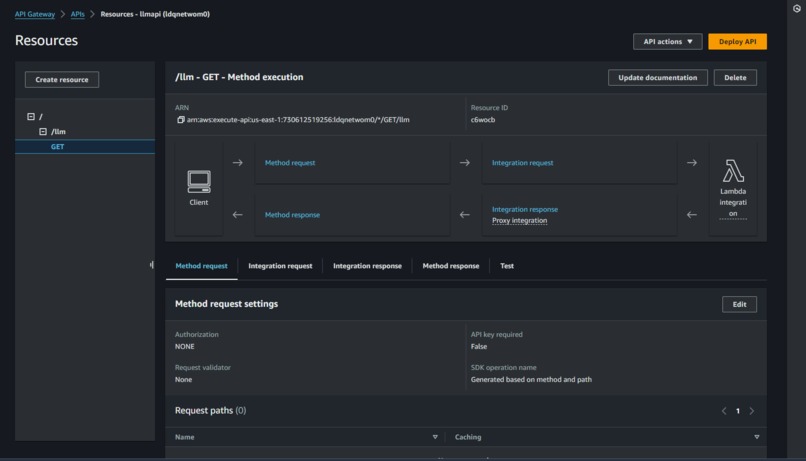Open the API actions dropdown
Image resolution: width=806 pixels, height=461 pixels.
(667, 42)
